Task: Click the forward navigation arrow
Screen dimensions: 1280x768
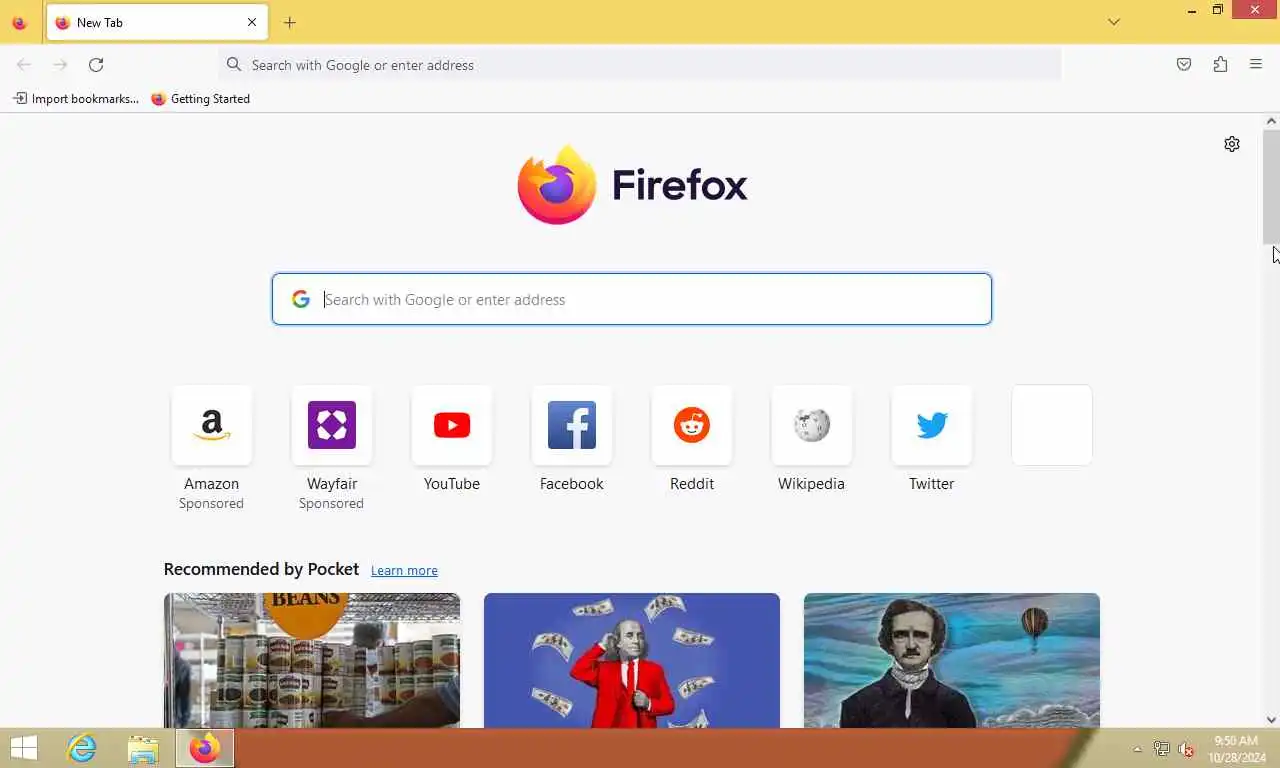Action: [60, 65]
